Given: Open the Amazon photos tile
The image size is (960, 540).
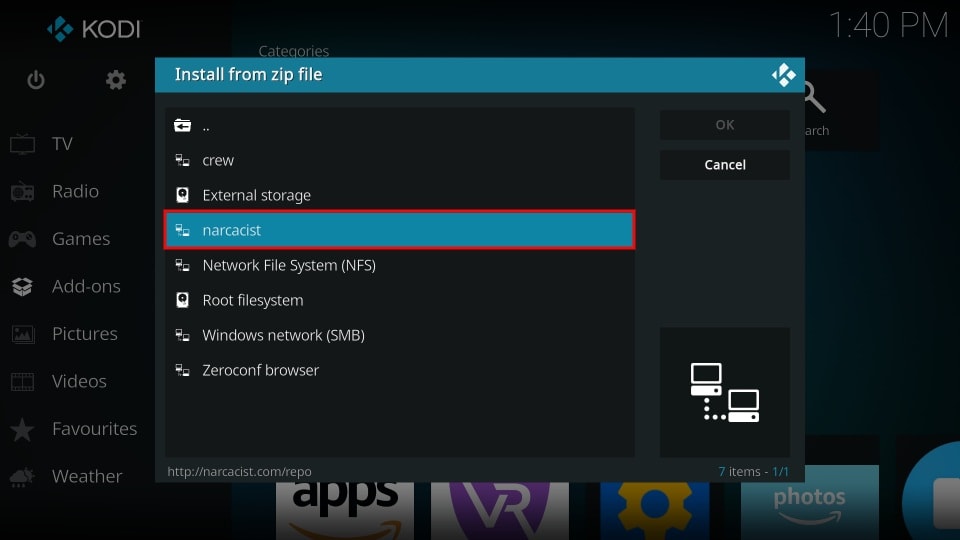Looking at the screenshot, I should [809, 503].
